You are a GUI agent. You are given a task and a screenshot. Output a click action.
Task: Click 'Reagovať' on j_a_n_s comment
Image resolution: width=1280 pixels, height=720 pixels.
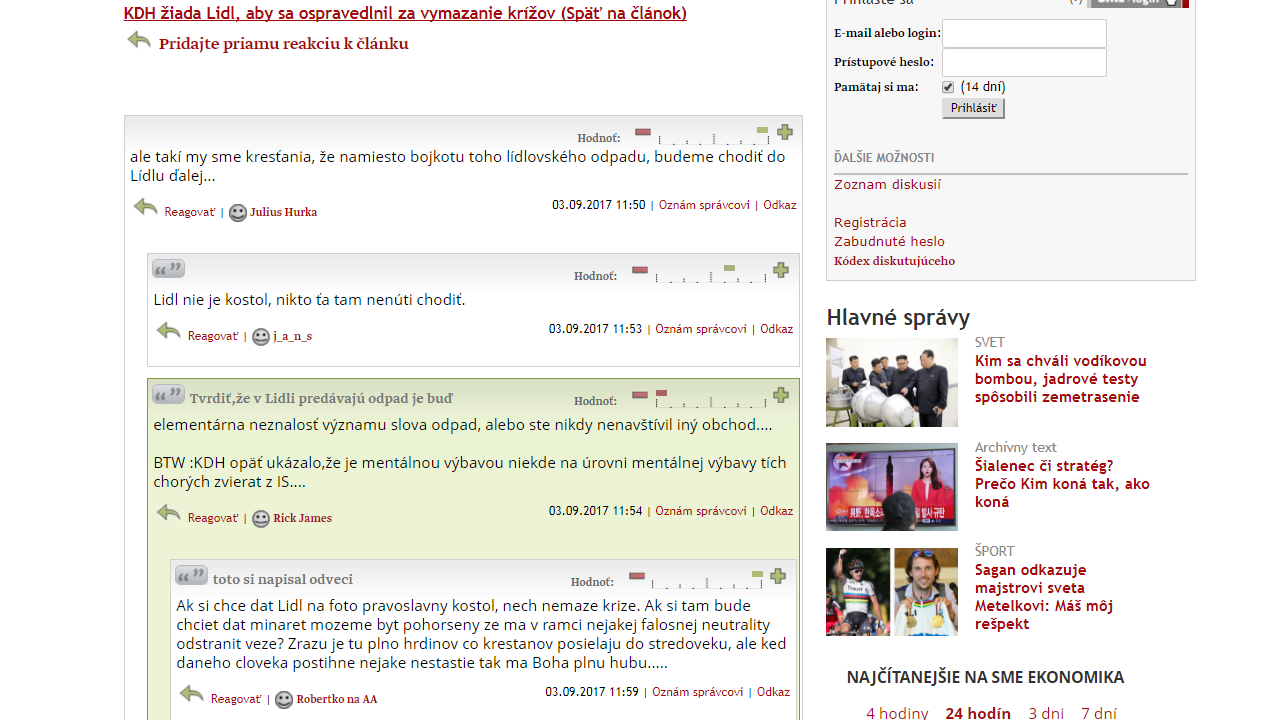coord(213,336)
